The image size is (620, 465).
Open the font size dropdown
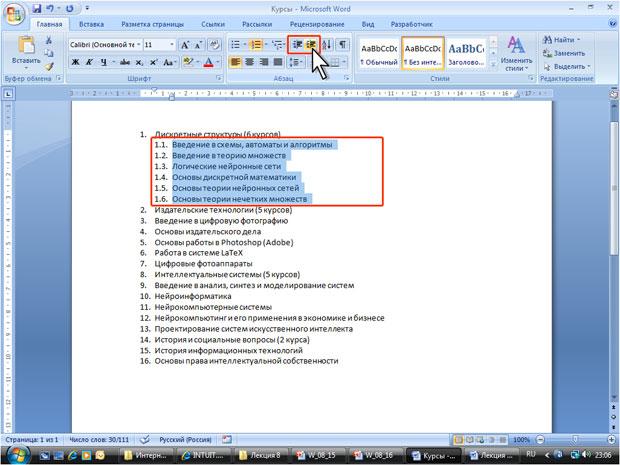(x=172, y=45)
